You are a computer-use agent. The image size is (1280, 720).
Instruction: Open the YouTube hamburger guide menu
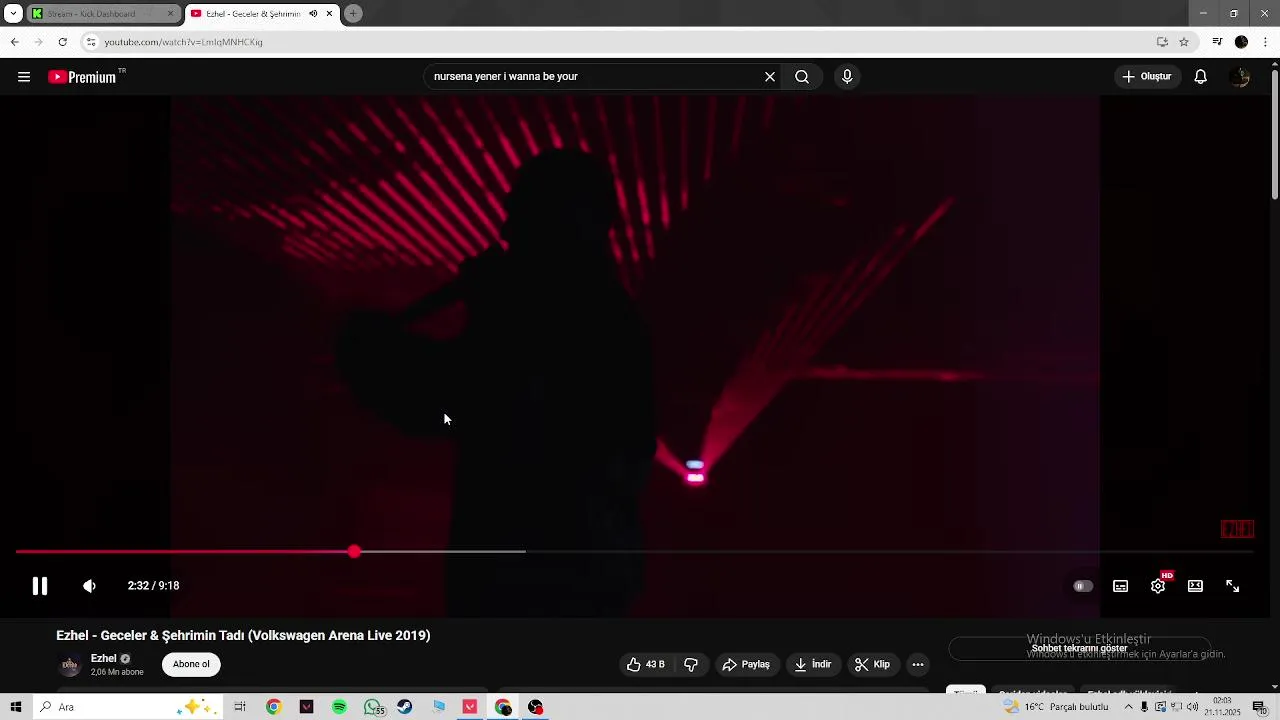coord(24,77)
